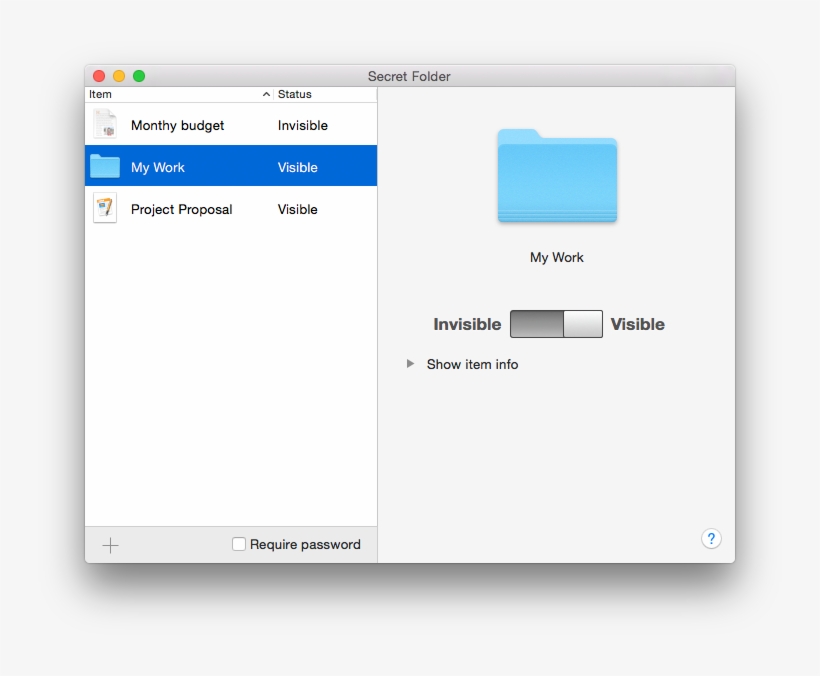Viewport: 820px width, 676px height.
Task: Click the green zoom button on the window
Action: 139,75
